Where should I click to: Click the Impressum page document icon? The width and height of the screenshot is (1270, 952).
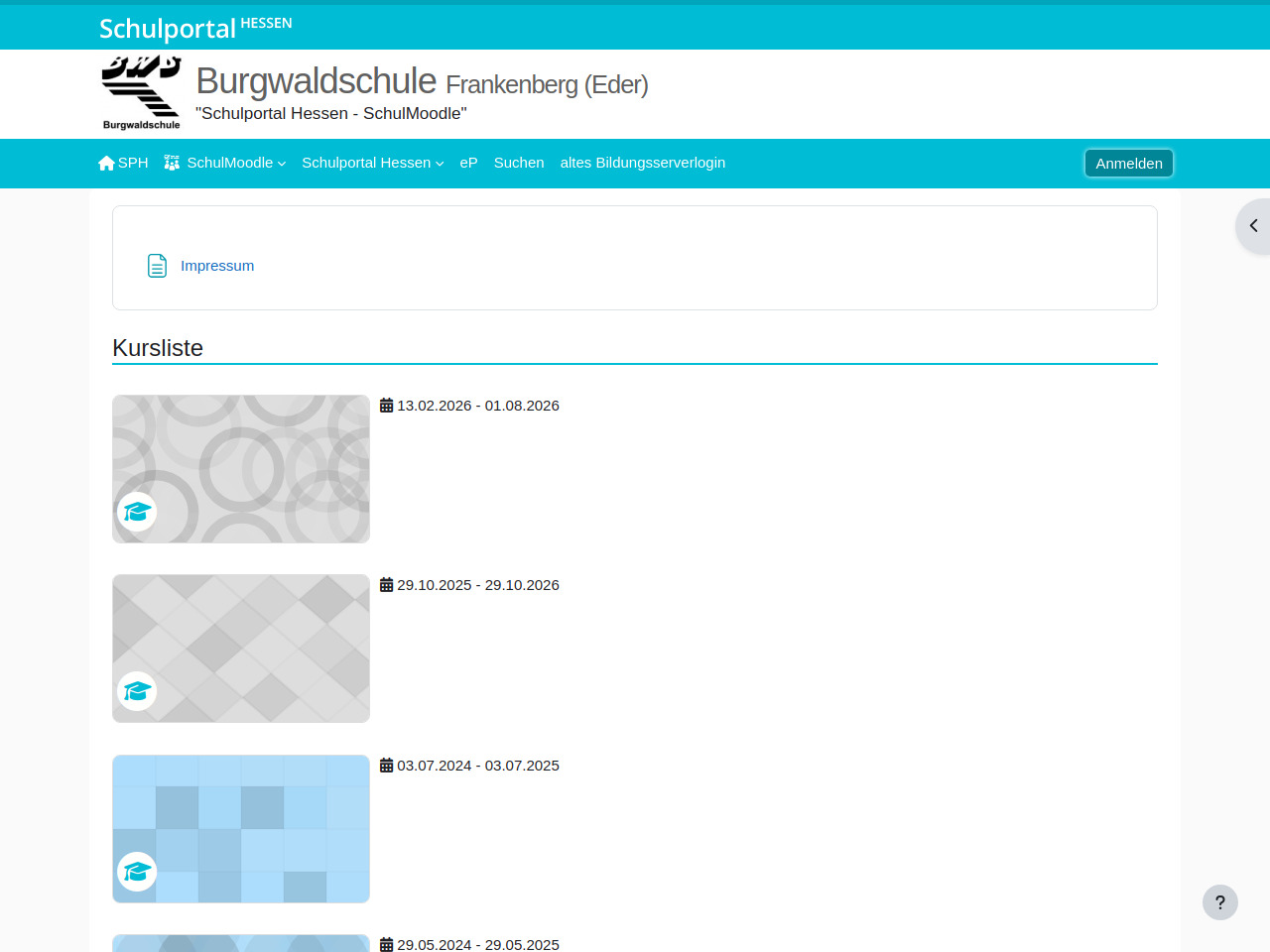pyautogui.click(x=157, y=266)
